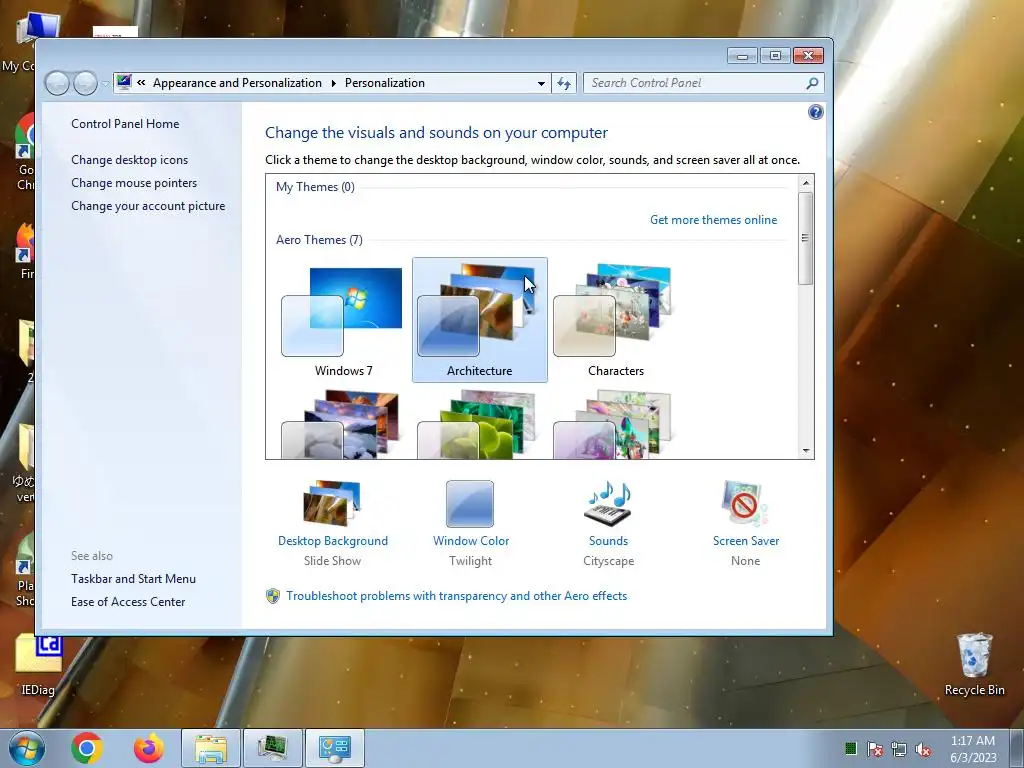Launch Chrome from the taskbar
Screen dimensions: 1024x768
87,748
